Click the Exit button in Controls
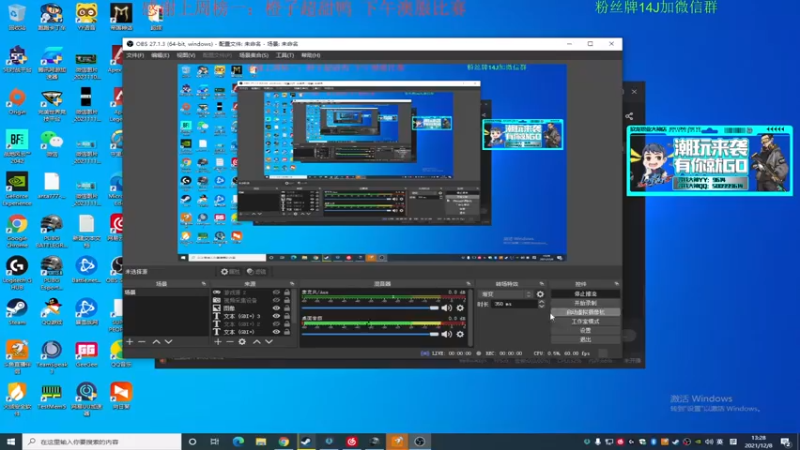 point(585,339)
